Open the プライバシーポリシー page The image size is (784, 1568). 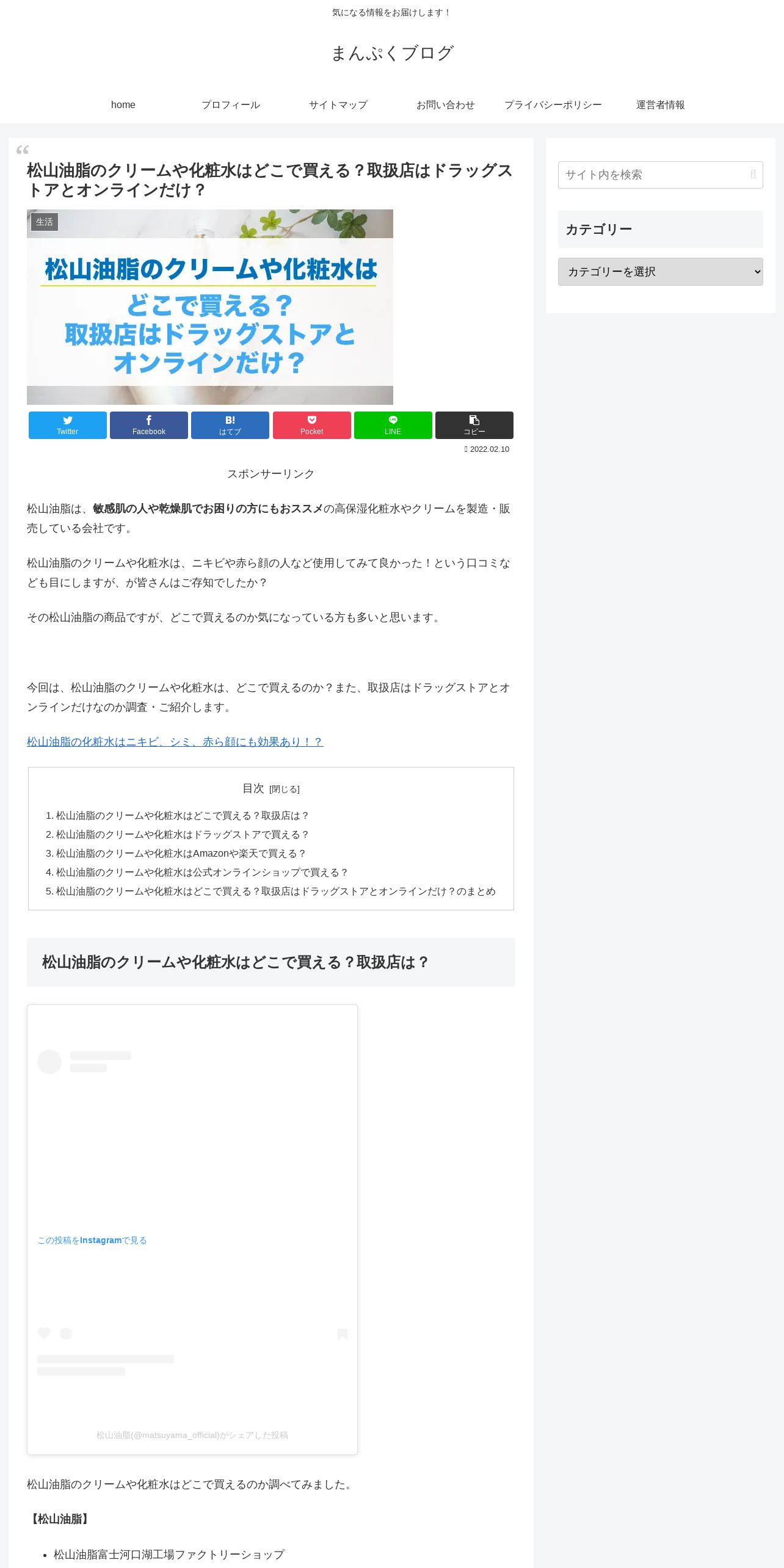[553, 105]
